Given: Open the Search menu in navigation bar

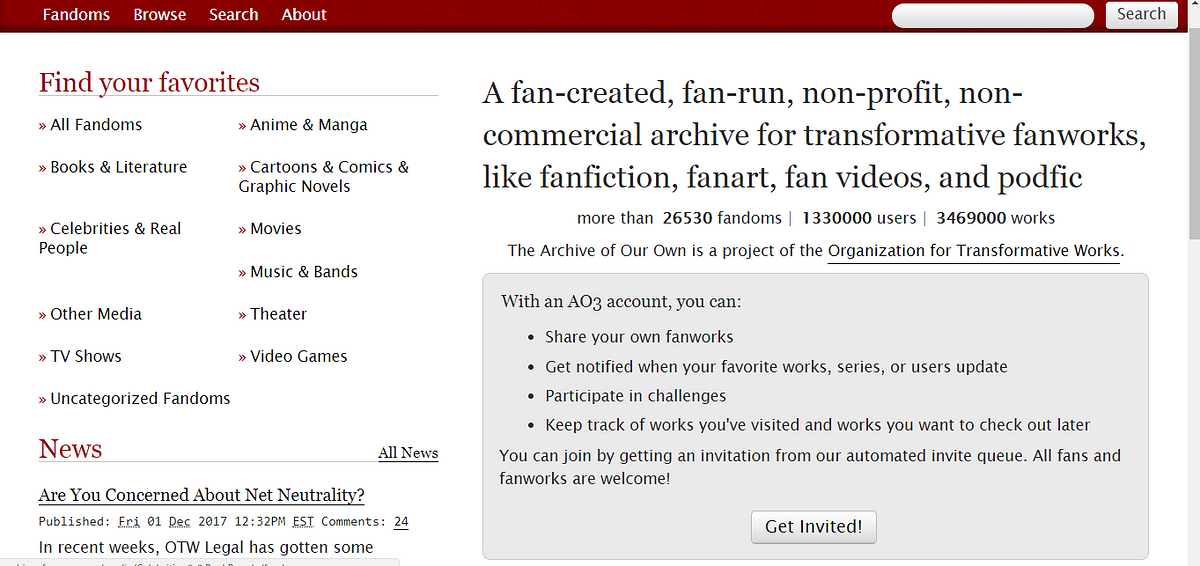Looking at the screenshot, I should 234,15.
